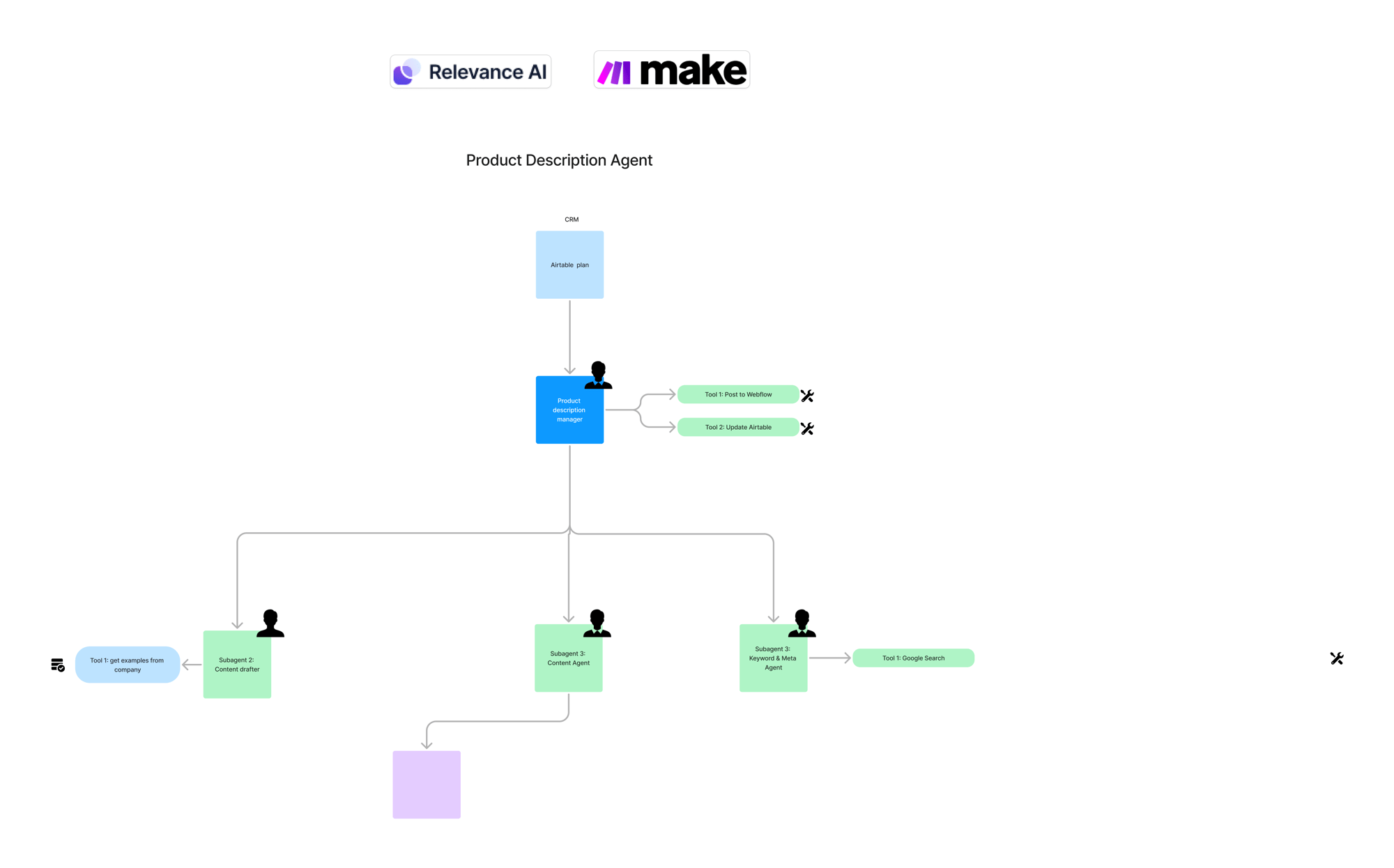Screen dimensions: 1394x868
Task: Click the Relevance AI logo
Action: tap(470, 71)
